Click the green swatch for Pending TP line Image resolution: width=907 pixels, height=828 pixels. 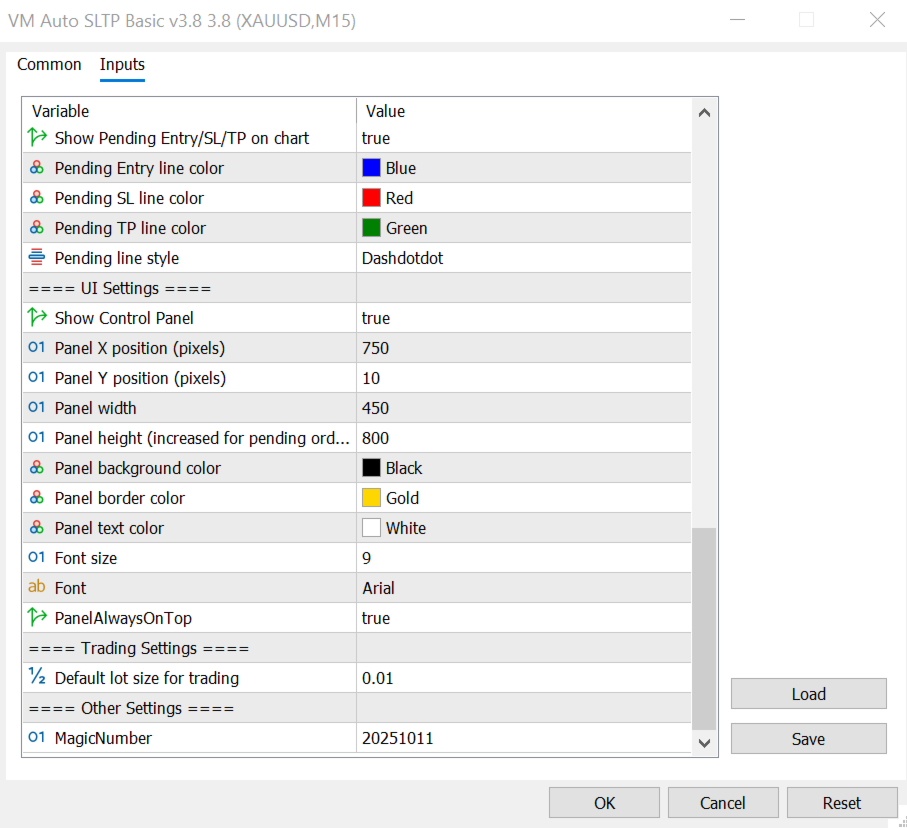point(371,228)
